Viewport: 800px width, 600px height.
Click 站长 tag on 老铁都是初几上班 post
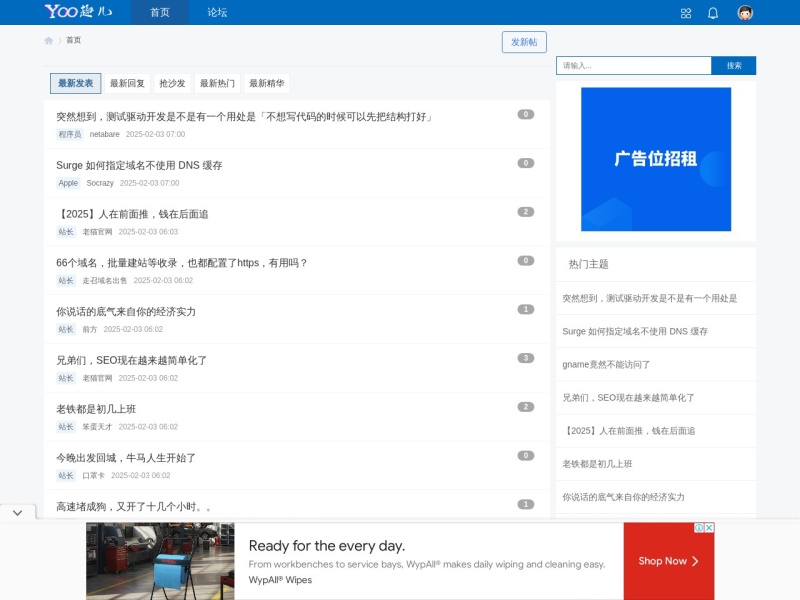click(x=66, y=427)
